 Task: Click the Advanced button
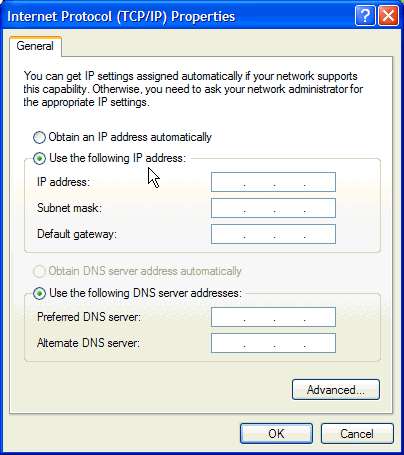coord(336,389)
